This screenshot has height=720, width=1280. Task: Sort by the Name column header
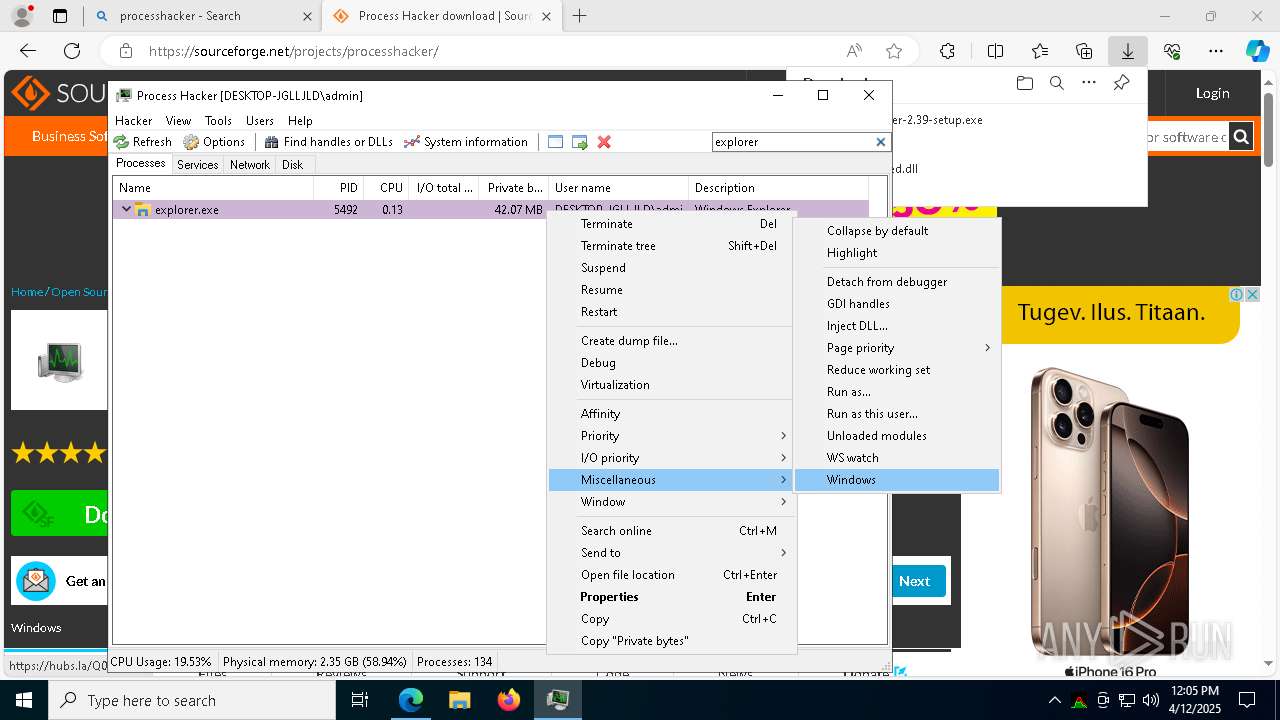[213, 188]
